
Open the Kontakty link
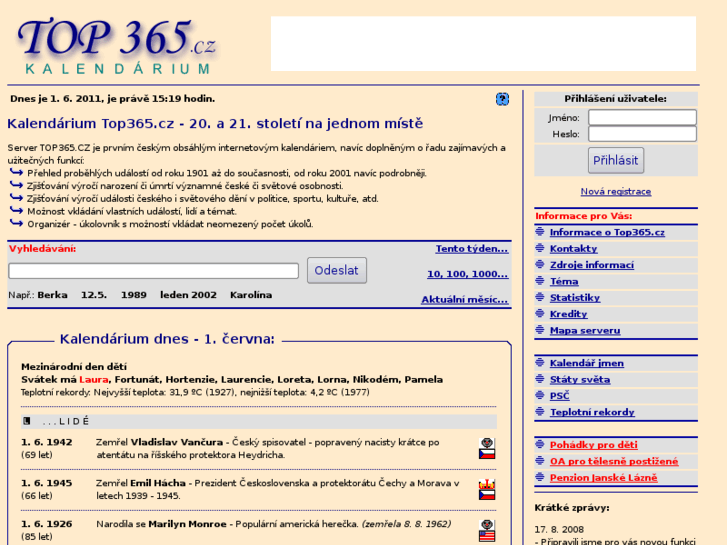pos(574,249)
